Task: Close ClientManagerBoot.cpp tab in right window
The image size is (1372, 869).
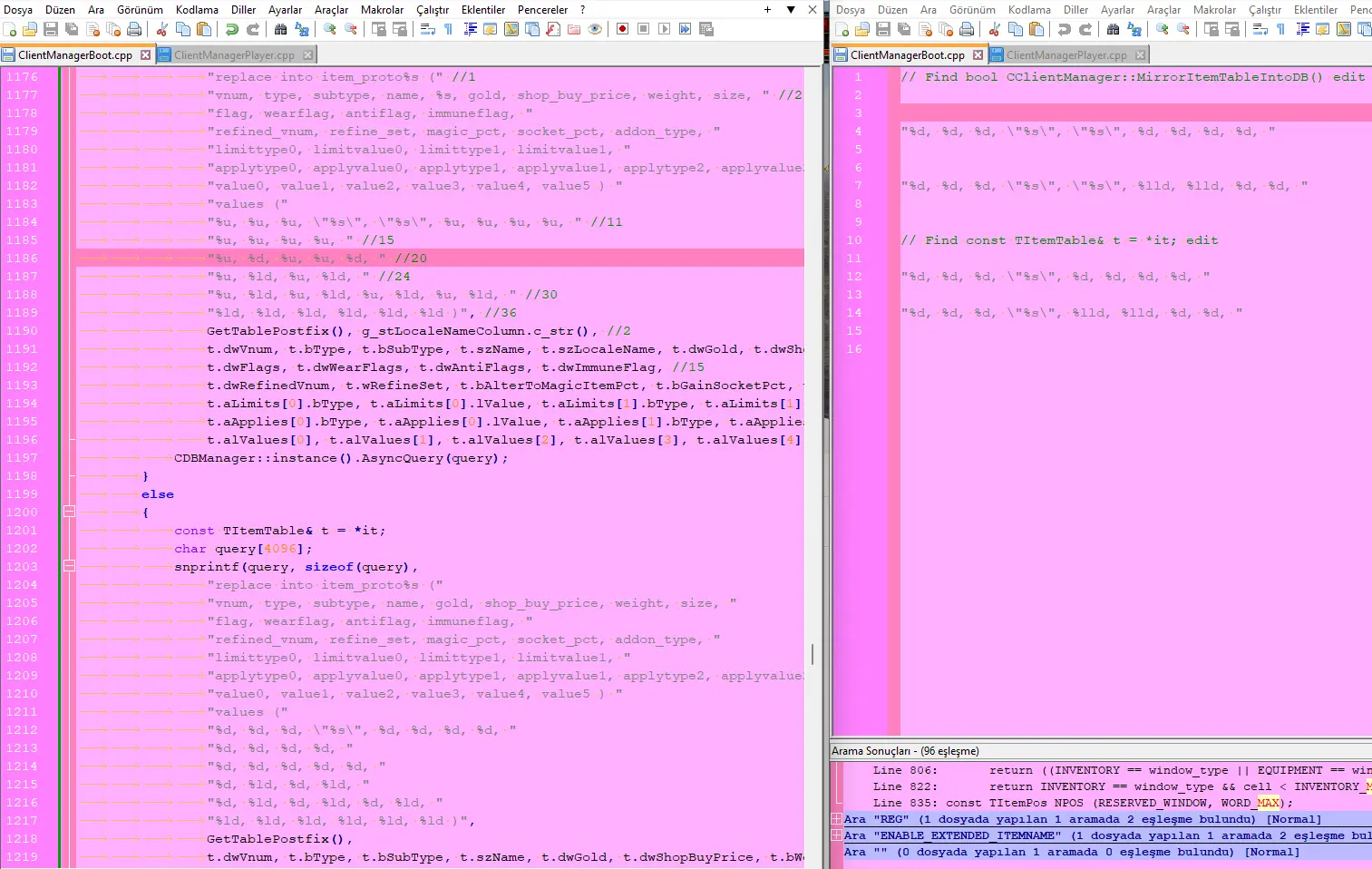Action: point(978,55)
